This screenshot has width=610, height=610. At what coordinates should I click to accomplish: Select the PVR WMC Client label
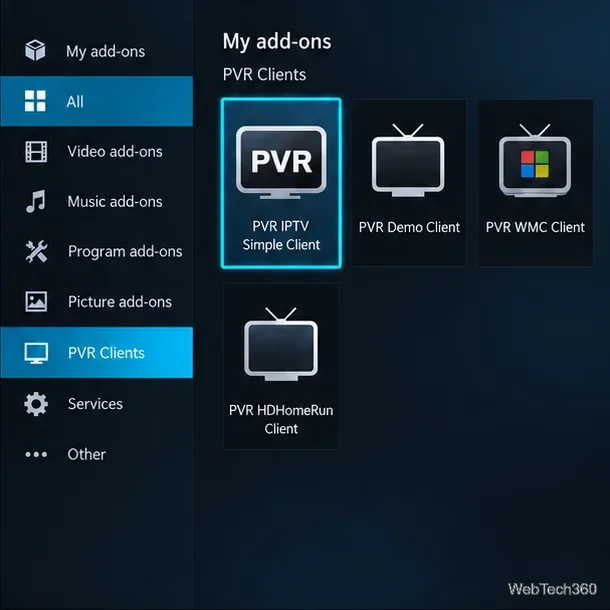535,227
